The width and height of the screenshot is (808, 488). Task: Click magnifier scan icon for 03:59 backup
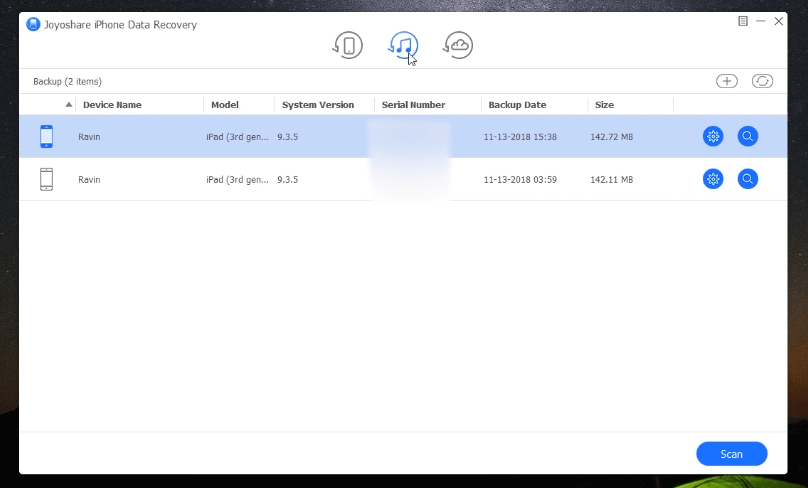(x=748, y=179)
